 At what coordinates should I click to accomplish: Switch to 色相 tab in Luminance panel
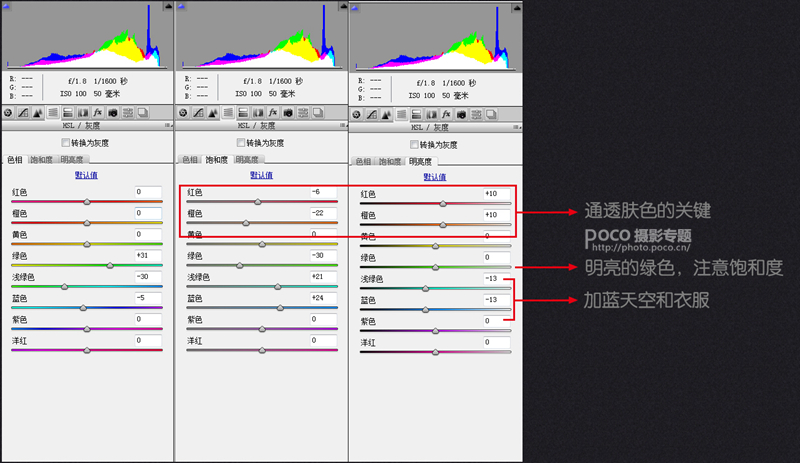click(x=363, y=162)
